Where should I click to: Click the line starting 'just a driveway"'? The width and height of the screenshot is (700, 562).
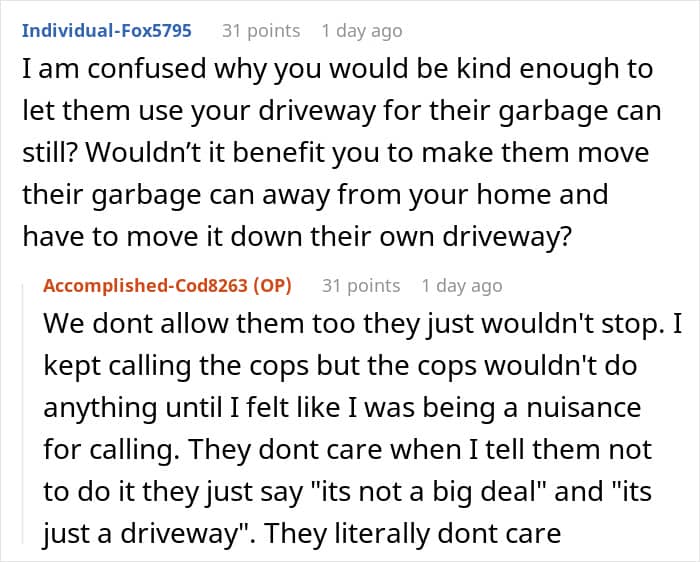pos(300,531)
